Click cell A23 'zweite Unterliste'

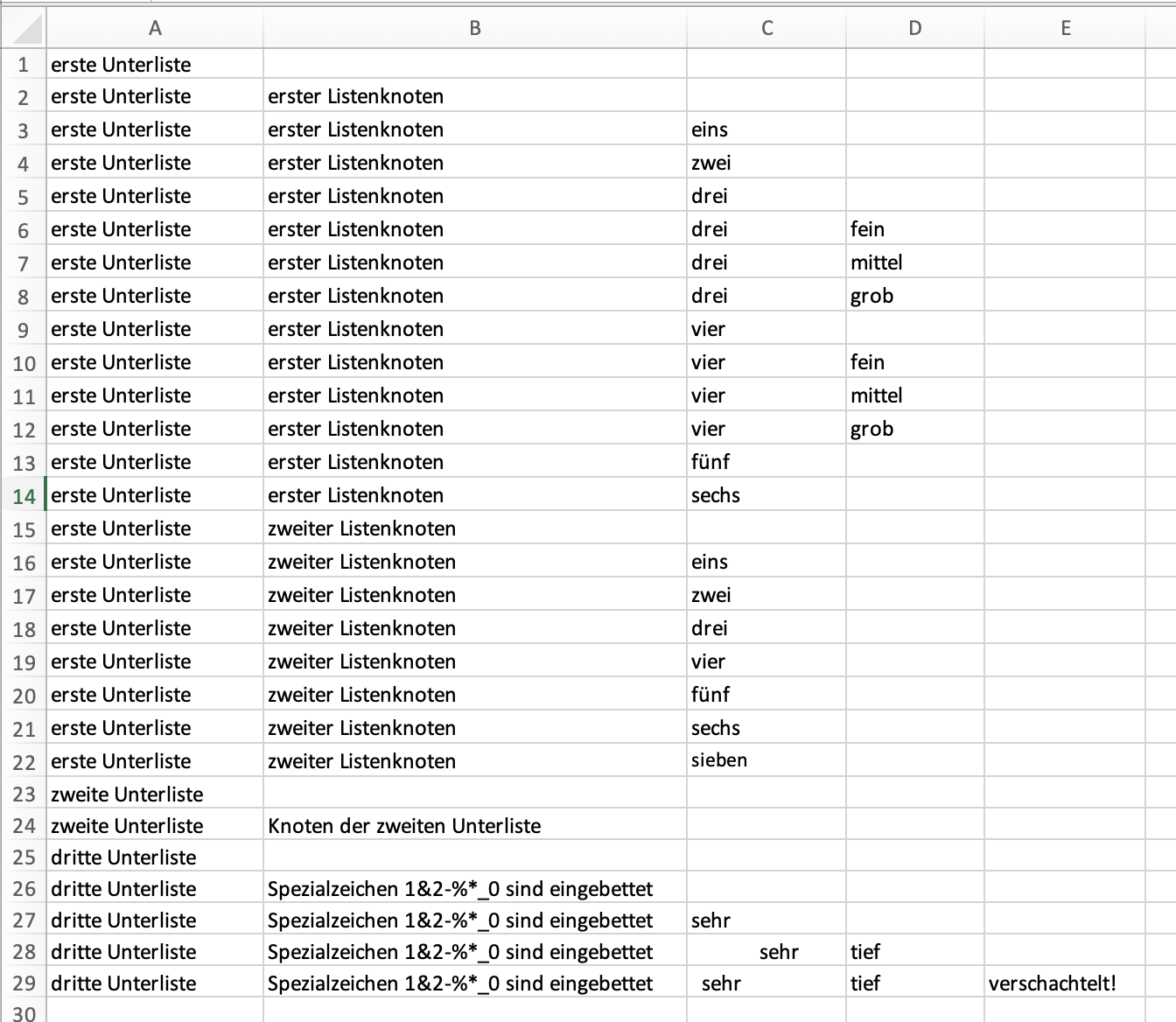pyautogui.click(x=155, y=794)
